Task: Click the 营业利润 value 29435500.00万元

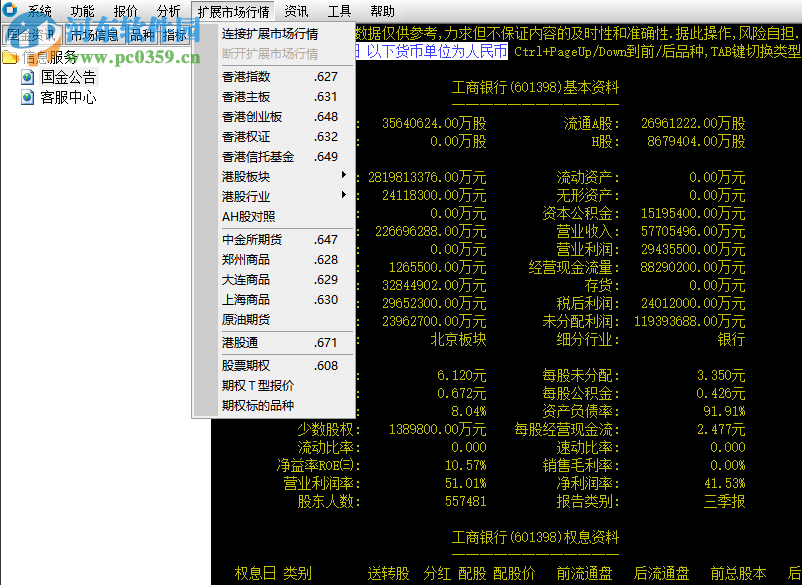Action: click(693, 249)
